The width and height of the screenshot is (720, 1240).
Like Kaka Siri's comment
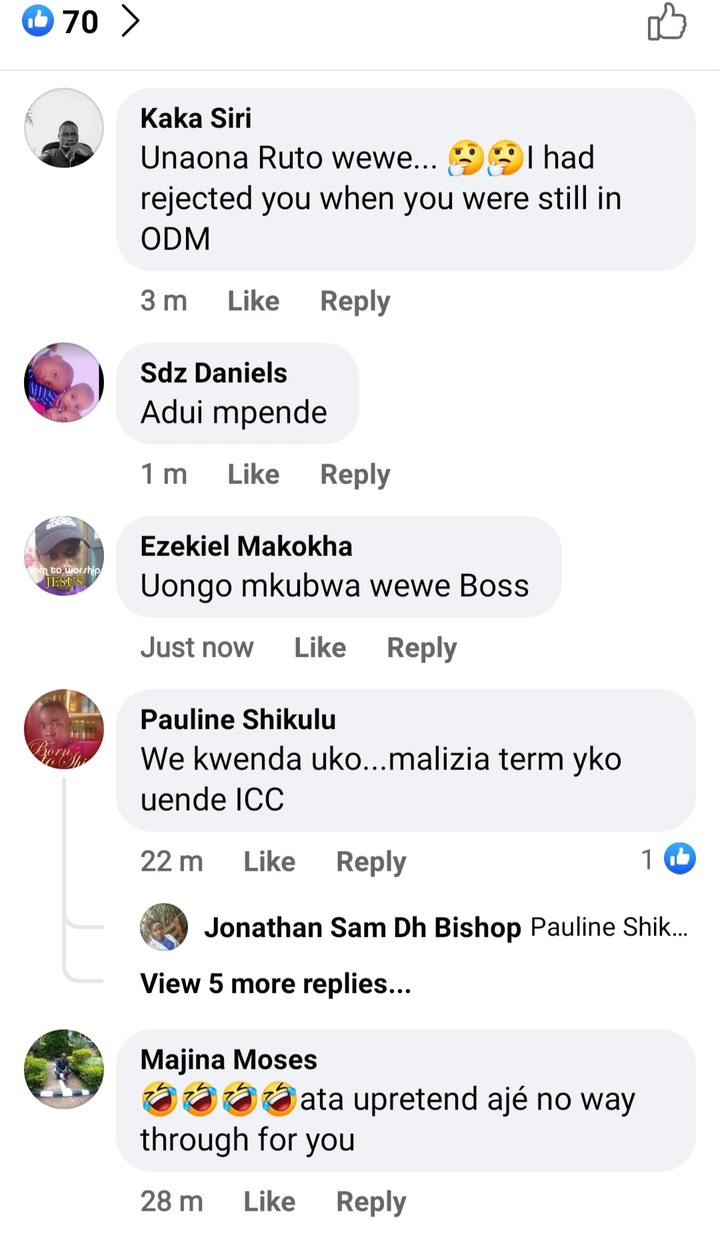coord(253,301)
